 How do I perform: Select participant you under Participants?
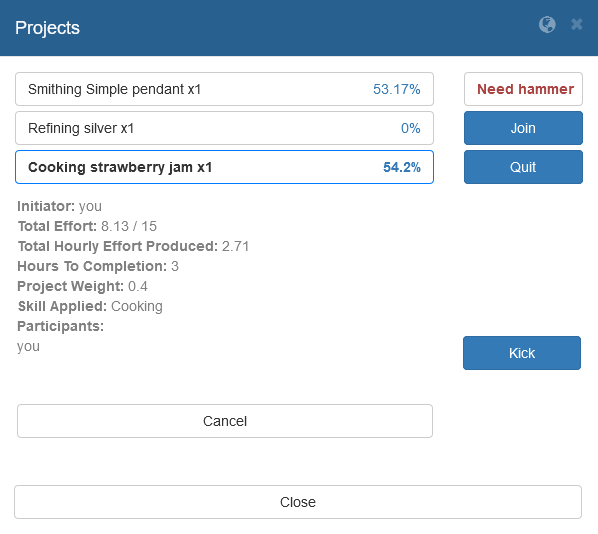click(28, 347)
